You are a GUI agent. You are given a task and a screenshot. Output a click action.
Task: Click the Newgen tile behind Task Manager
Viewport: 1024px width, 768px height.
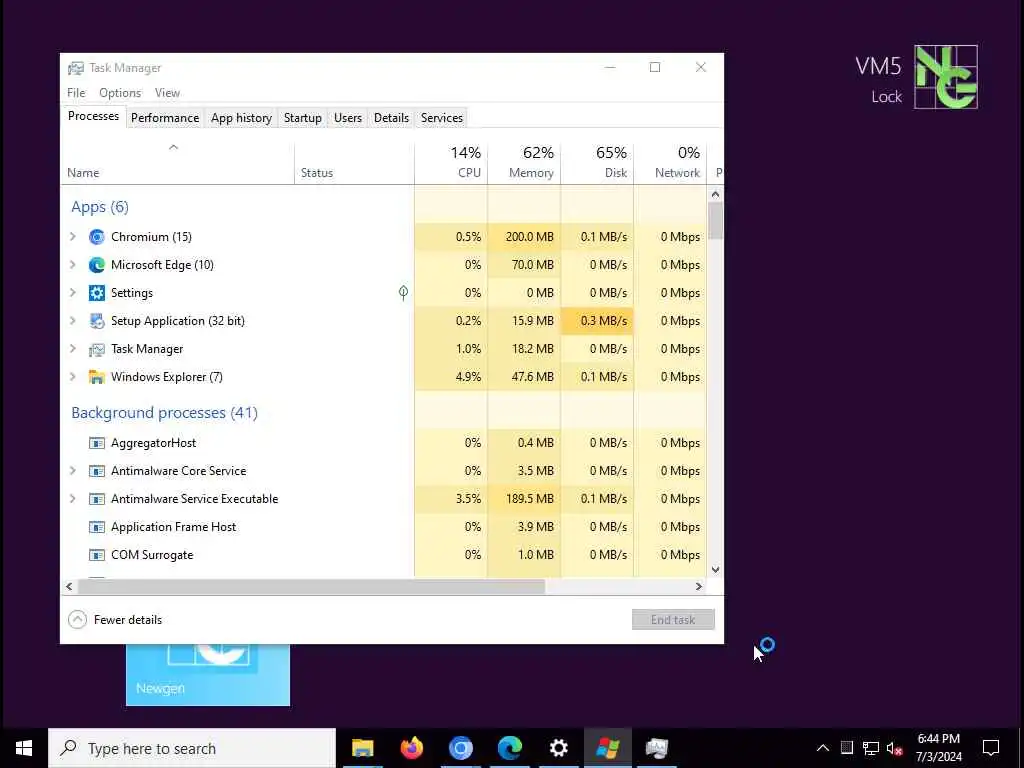[x=208, y=675]
